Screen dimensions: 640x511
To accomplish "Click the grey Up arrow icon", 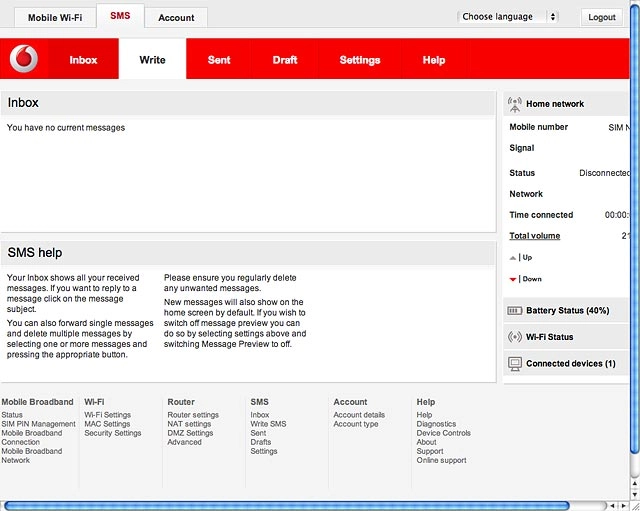I will click(x=513, y=258).
